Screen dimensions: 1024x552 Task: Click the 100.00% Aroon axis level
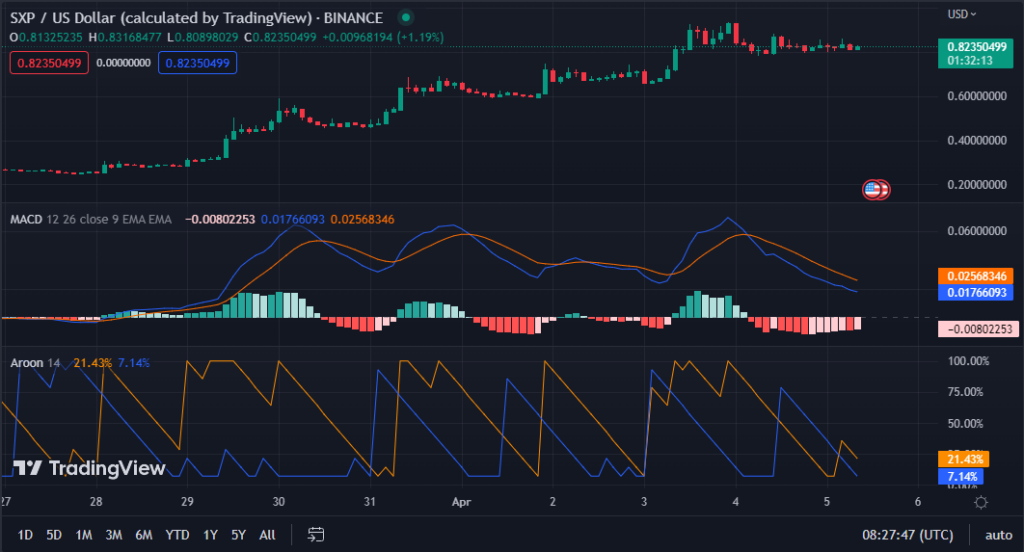[x=968, y=361]
